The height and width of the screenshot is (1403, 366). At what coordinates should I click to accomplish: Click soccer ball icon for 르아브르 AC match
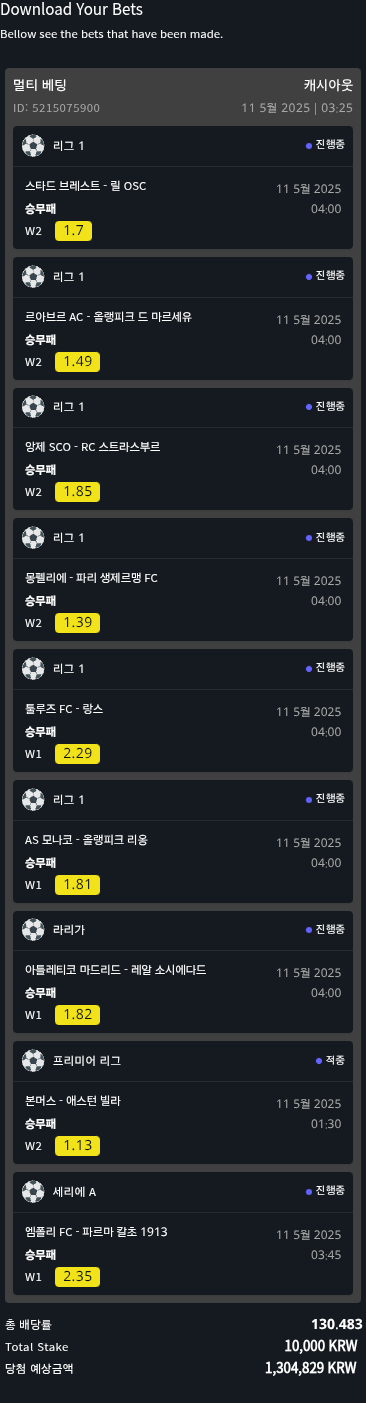[33, 276]
